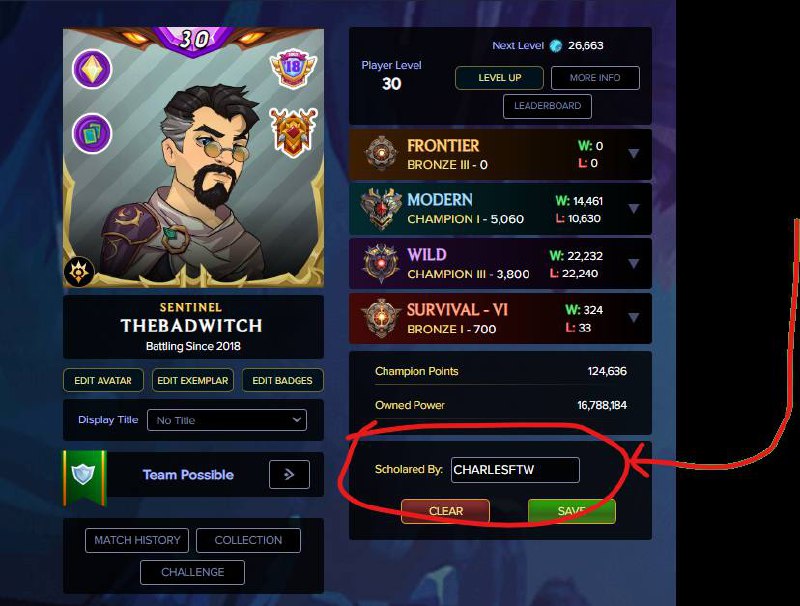Click the LEVEL UP button
The width and height of the screenshot is (800, 606).
[499, 78]
